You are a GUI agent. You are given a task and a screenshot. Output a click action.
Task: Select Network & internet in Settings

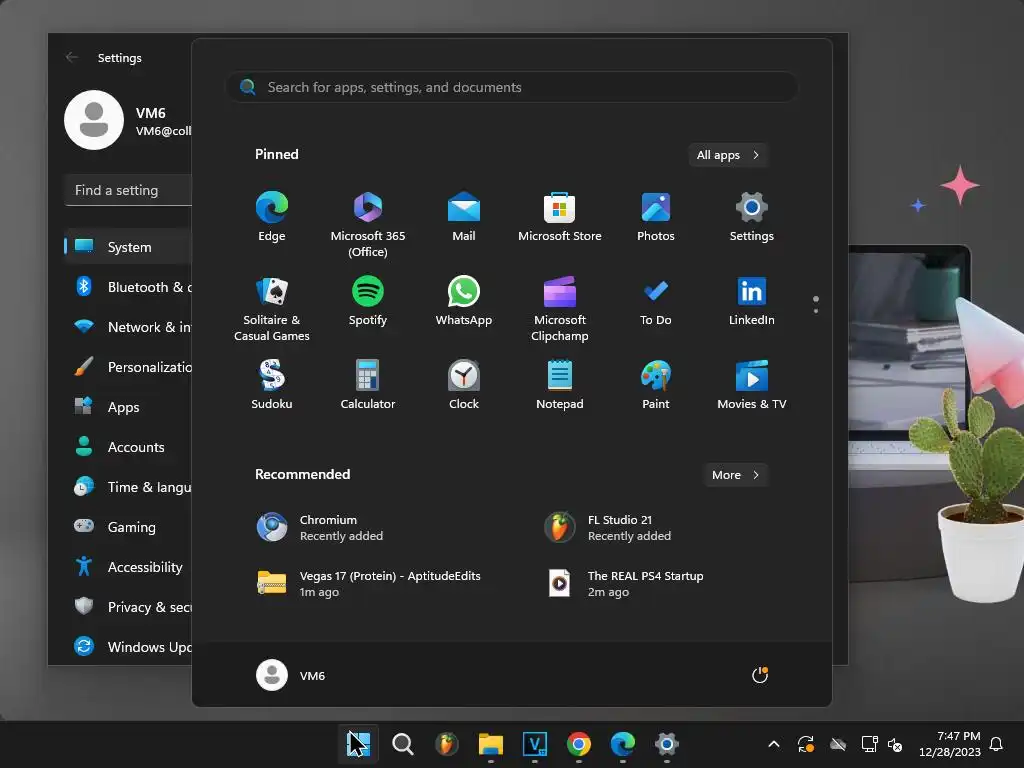coord(129,327)
